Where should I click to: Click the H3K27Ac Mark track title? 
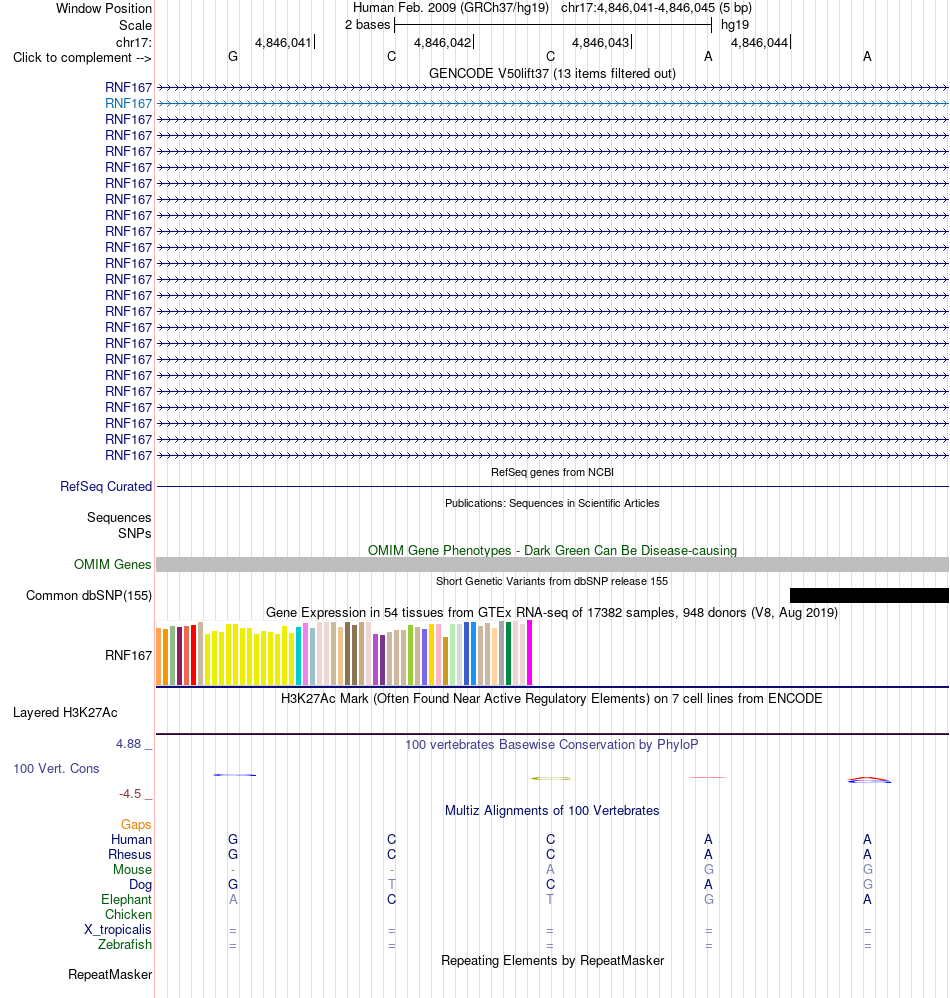[x=552, y=698]
